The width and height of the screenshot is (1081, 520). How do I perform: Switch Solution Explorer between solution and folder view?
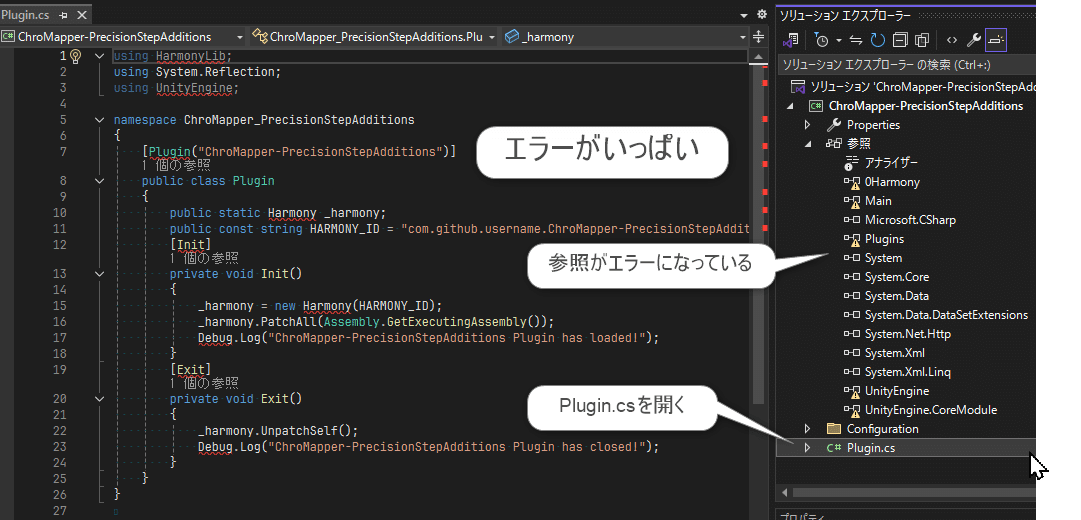(792, 40)
